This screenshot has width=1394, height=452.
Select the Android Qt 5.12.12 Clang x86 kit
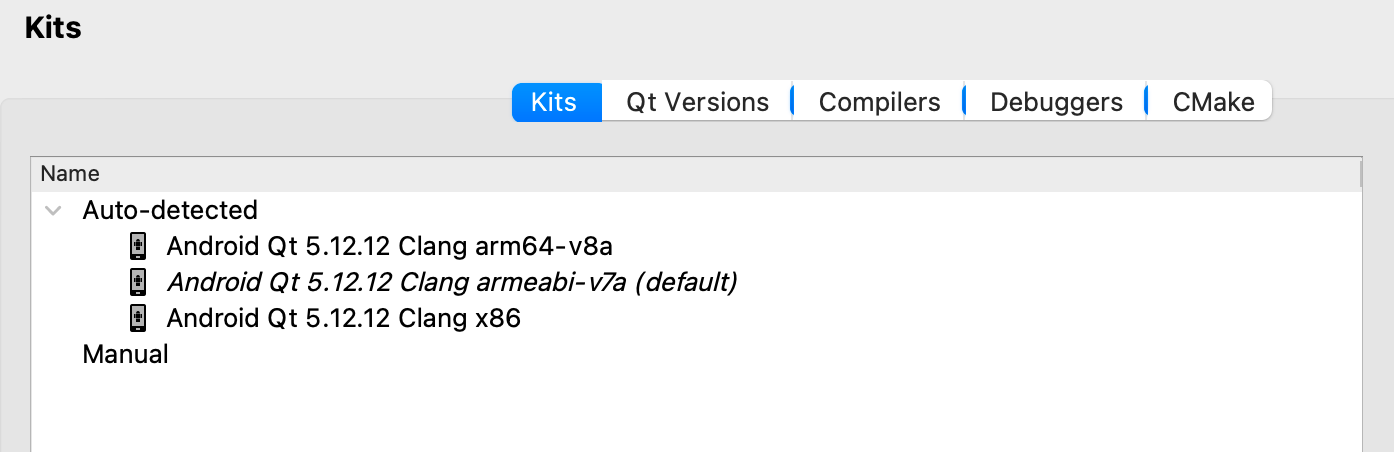point(343,318)
